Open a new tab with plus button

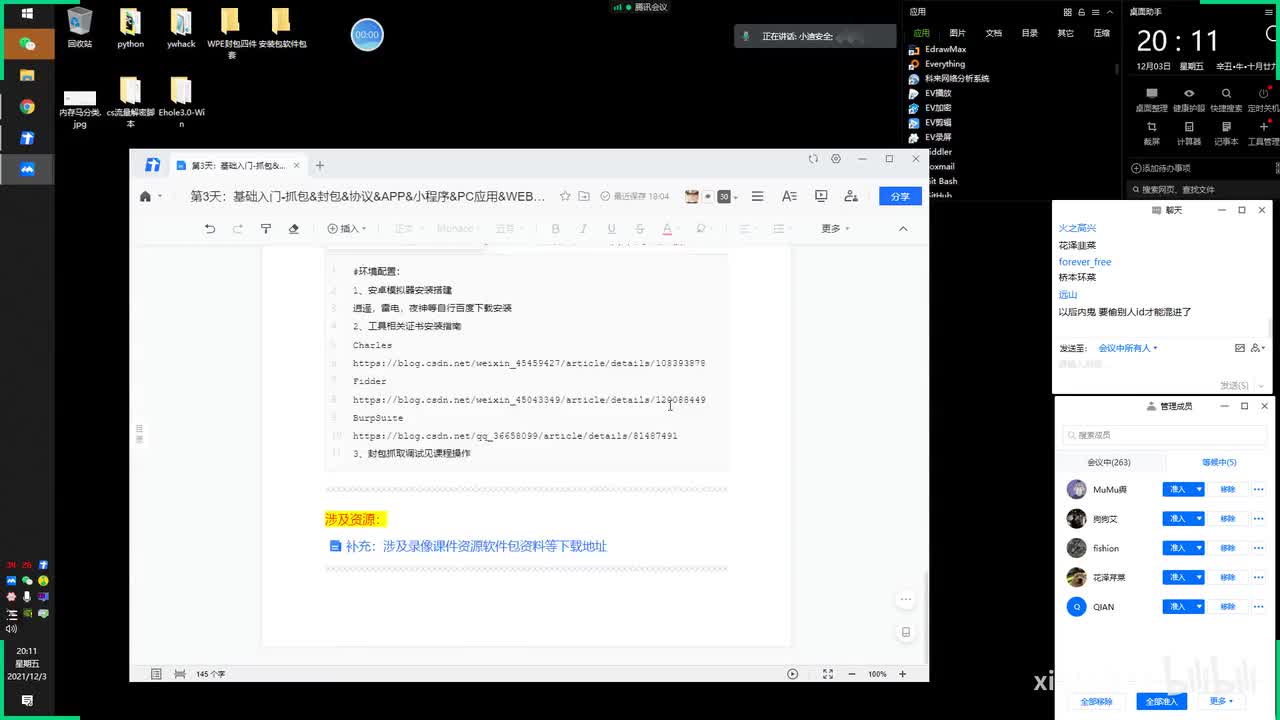coord(320,165)
